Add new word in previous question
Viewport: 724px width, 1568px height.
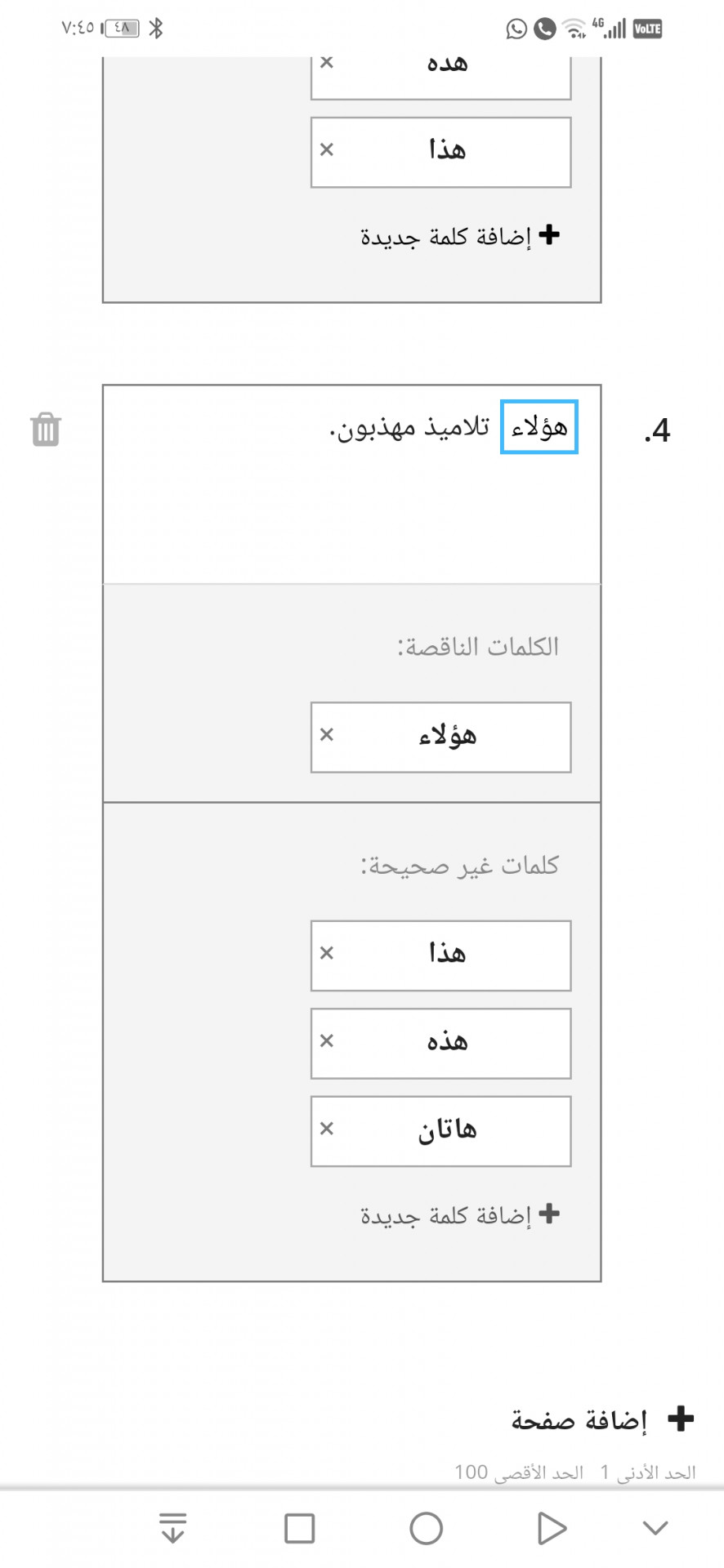click(x=460, y=236)
